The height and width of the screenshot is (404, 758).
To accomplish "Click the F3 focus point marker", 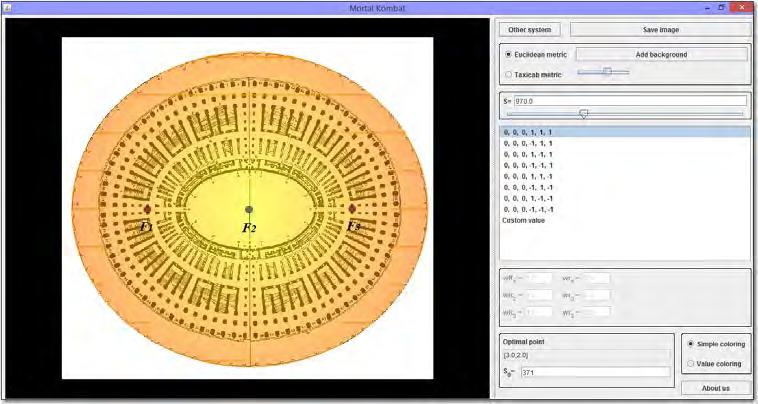I will click(352, 209).
